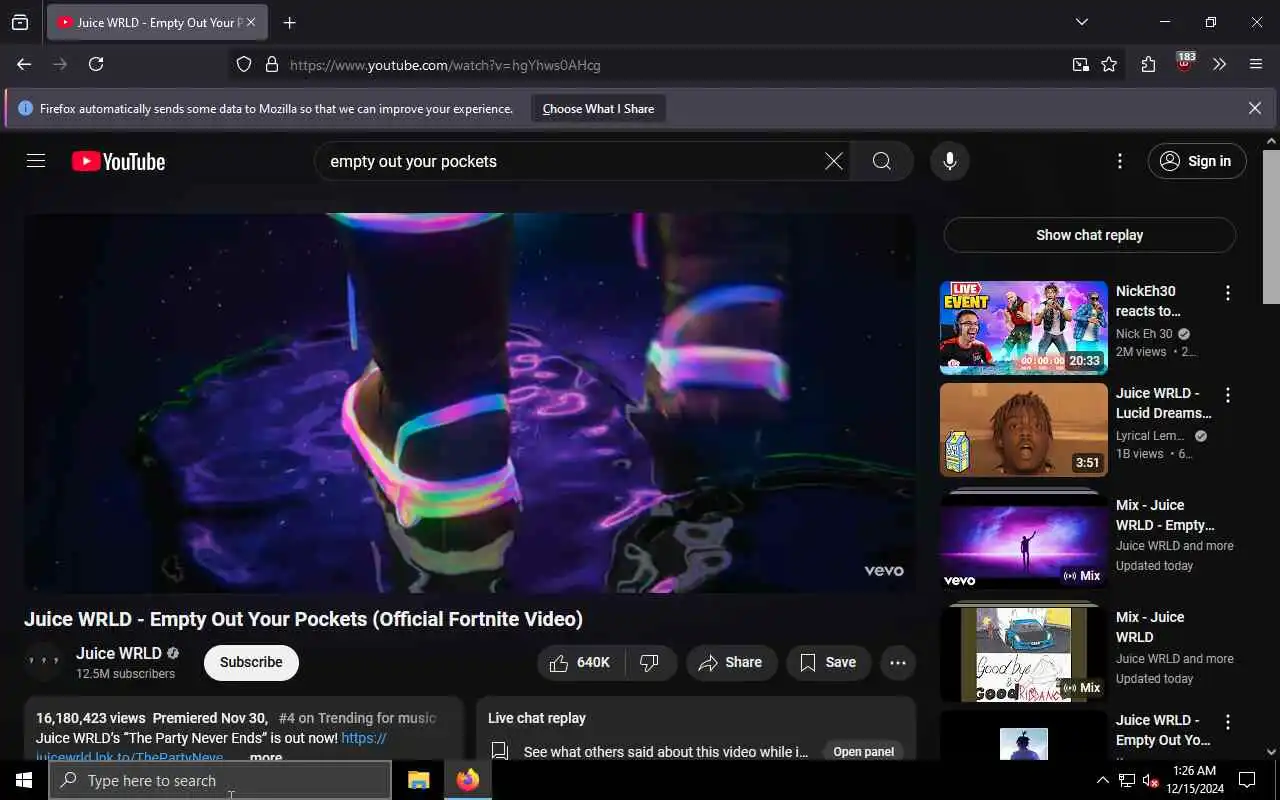Open Lucid Dreams video thumbnail
The height and width of the screenshot is (800, 1280).
point(1024,429)
